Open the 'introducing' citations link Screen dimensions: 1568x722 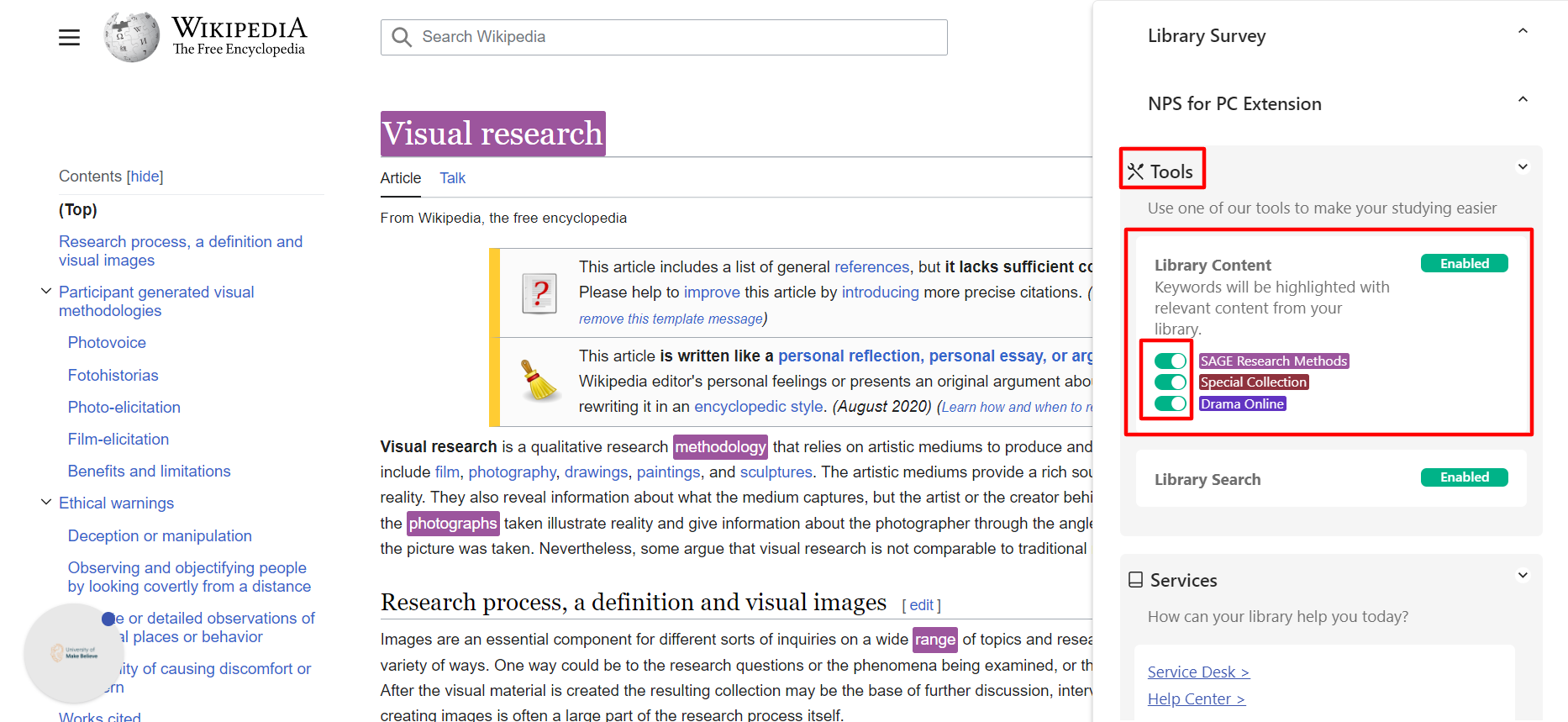[880, 292]
